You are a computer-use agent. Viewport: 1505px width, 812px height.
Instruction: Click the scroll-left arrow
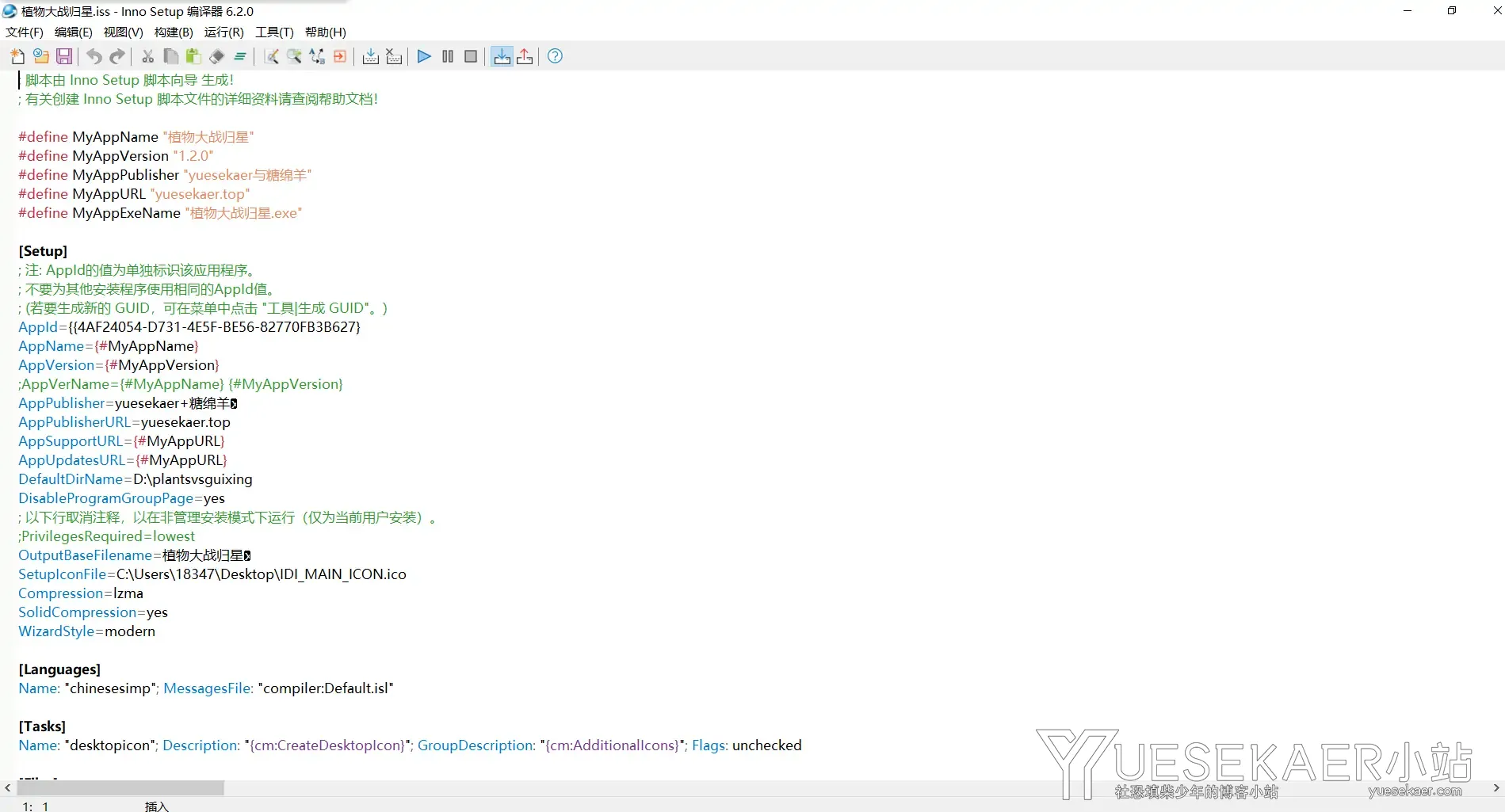8,788
